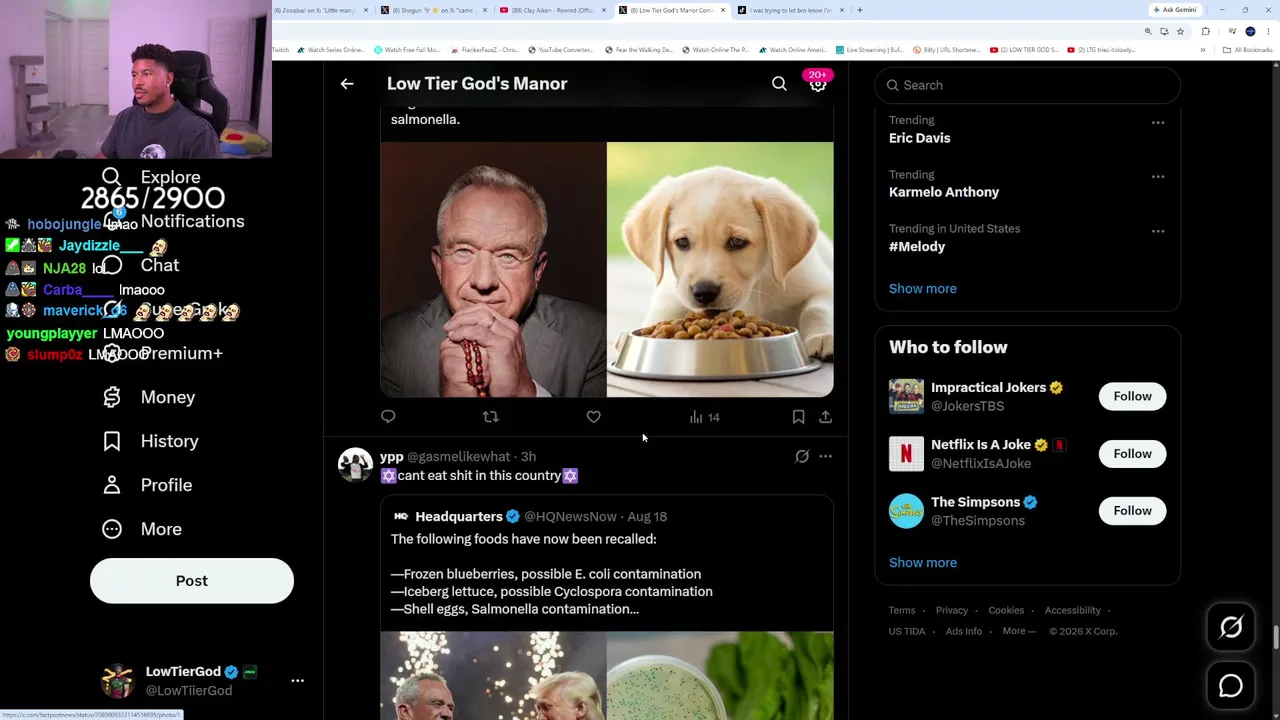
Task: Open the browser extensions puzzle icon
Action: pos(1205,31)
